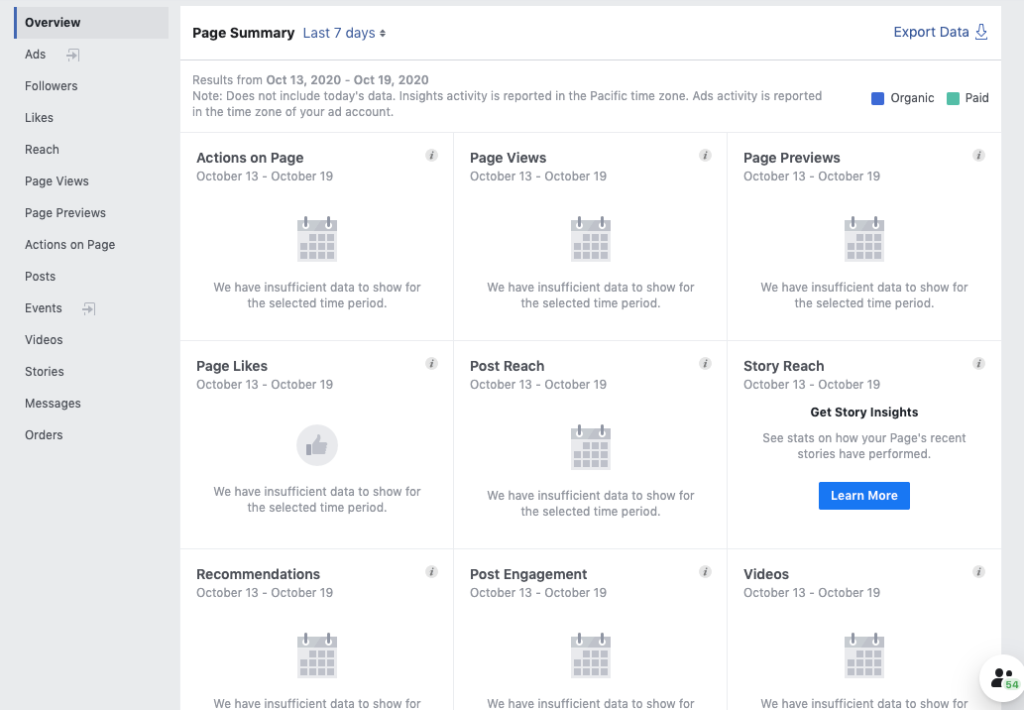1024x710 pixels.
Task: Click the Recommendations card title
Action: (x=258, y=574)
